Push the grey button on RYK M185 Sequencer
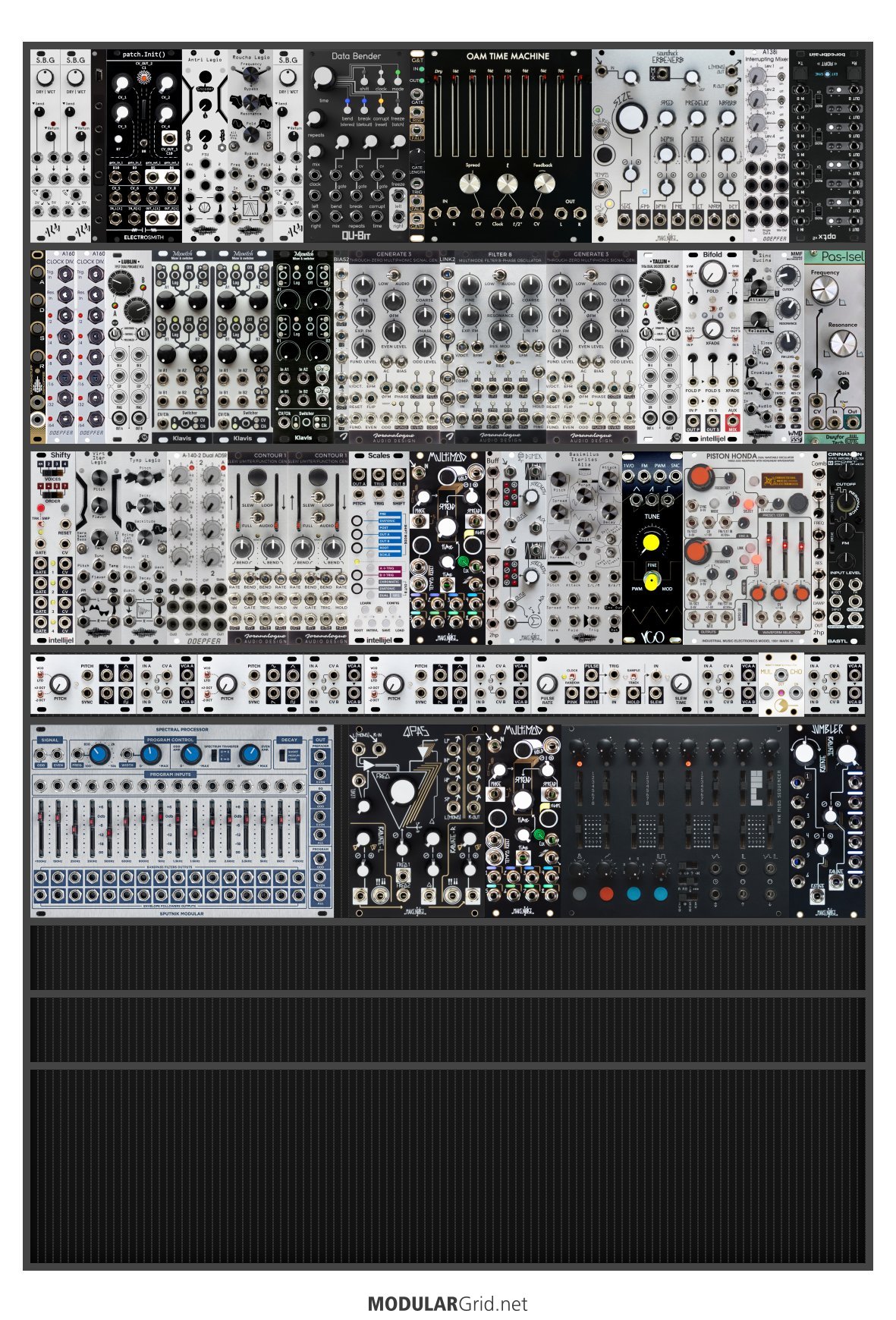This screenshot has width=896, height=1320. coord(580,894)
